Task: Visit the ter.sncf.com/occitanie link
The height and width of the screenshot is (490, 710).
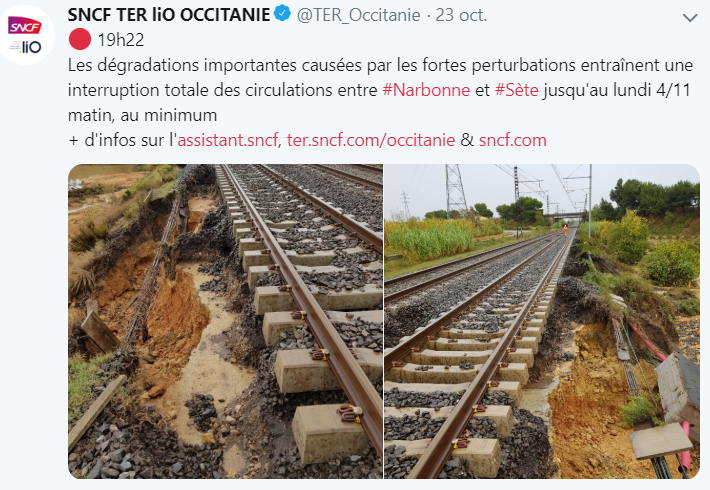Action: click(371, 140)
